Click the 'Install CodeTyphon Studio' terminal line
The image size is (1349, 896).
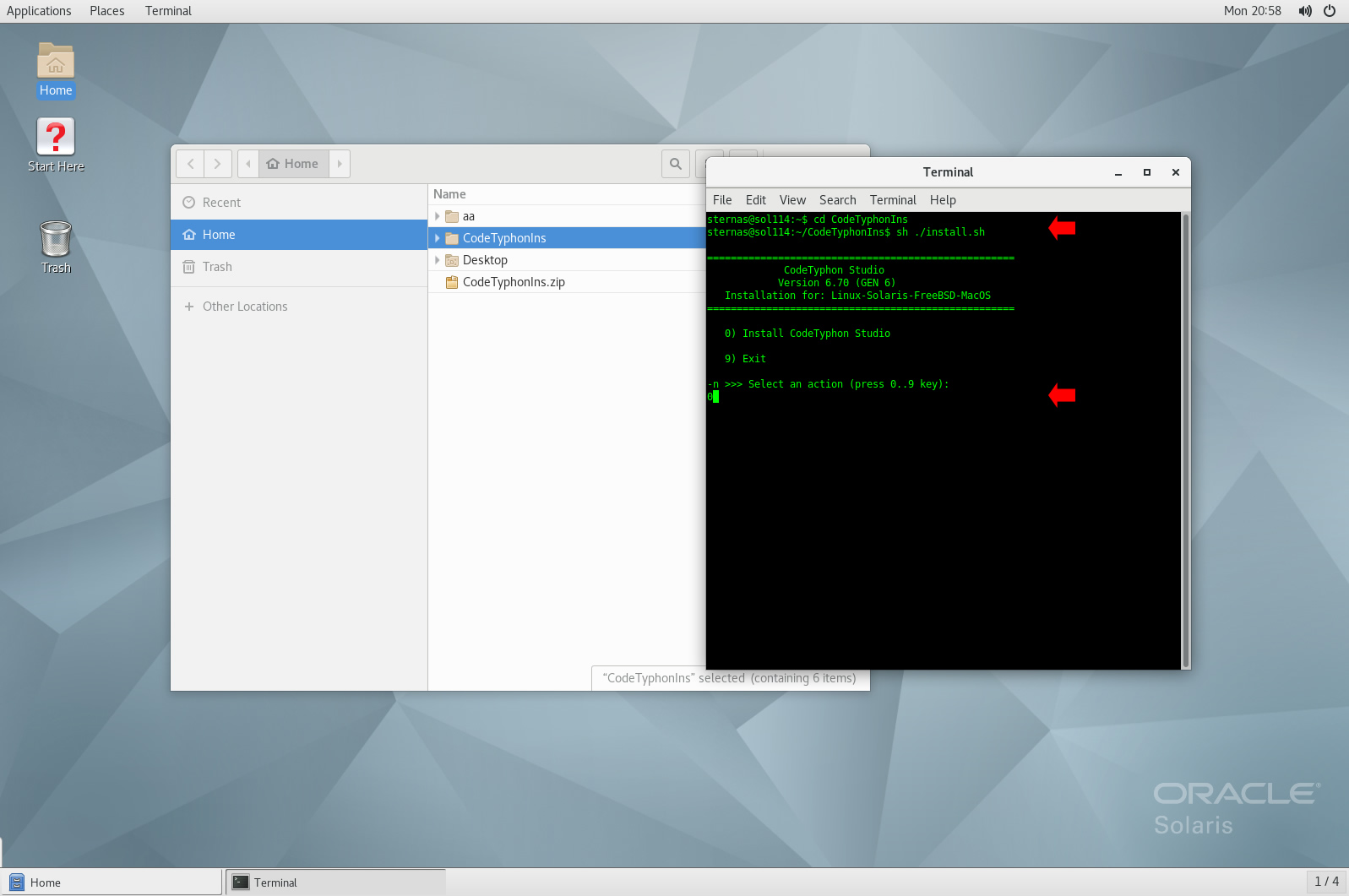pyautogui.click(x=808, y=334)
